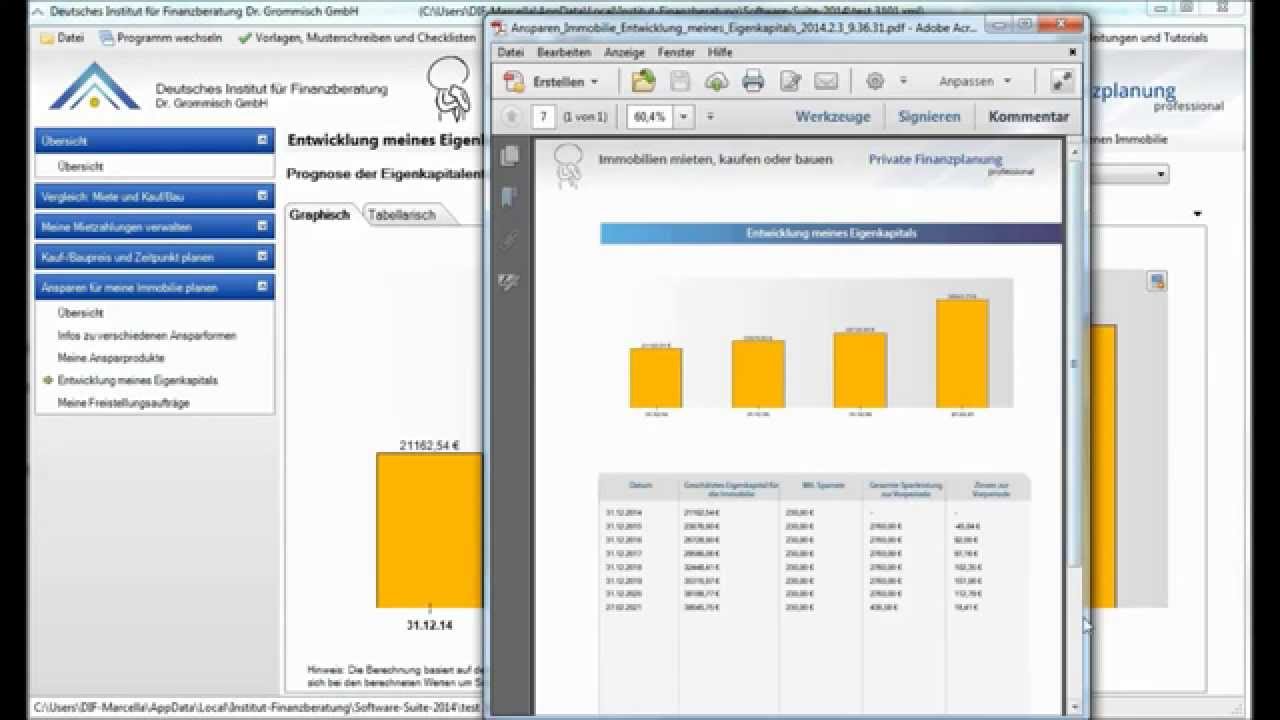The image size is (1280, 720).
Task: Send PDF by email envelope icon
Action: pyautogui.click(x=826, y=81)
